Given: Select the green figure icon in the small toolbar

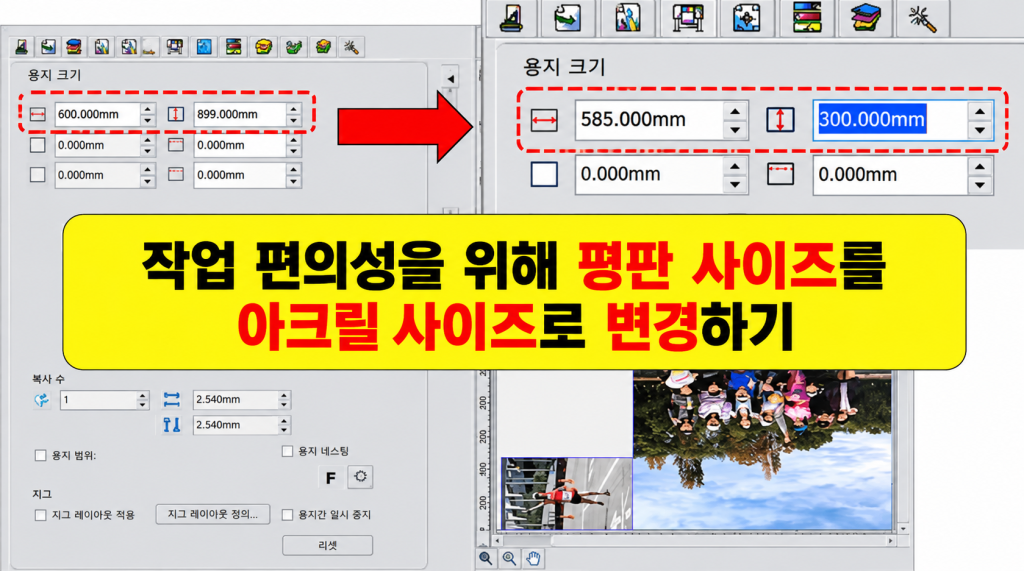Looking at the screenshot, I should coord(294,47).
